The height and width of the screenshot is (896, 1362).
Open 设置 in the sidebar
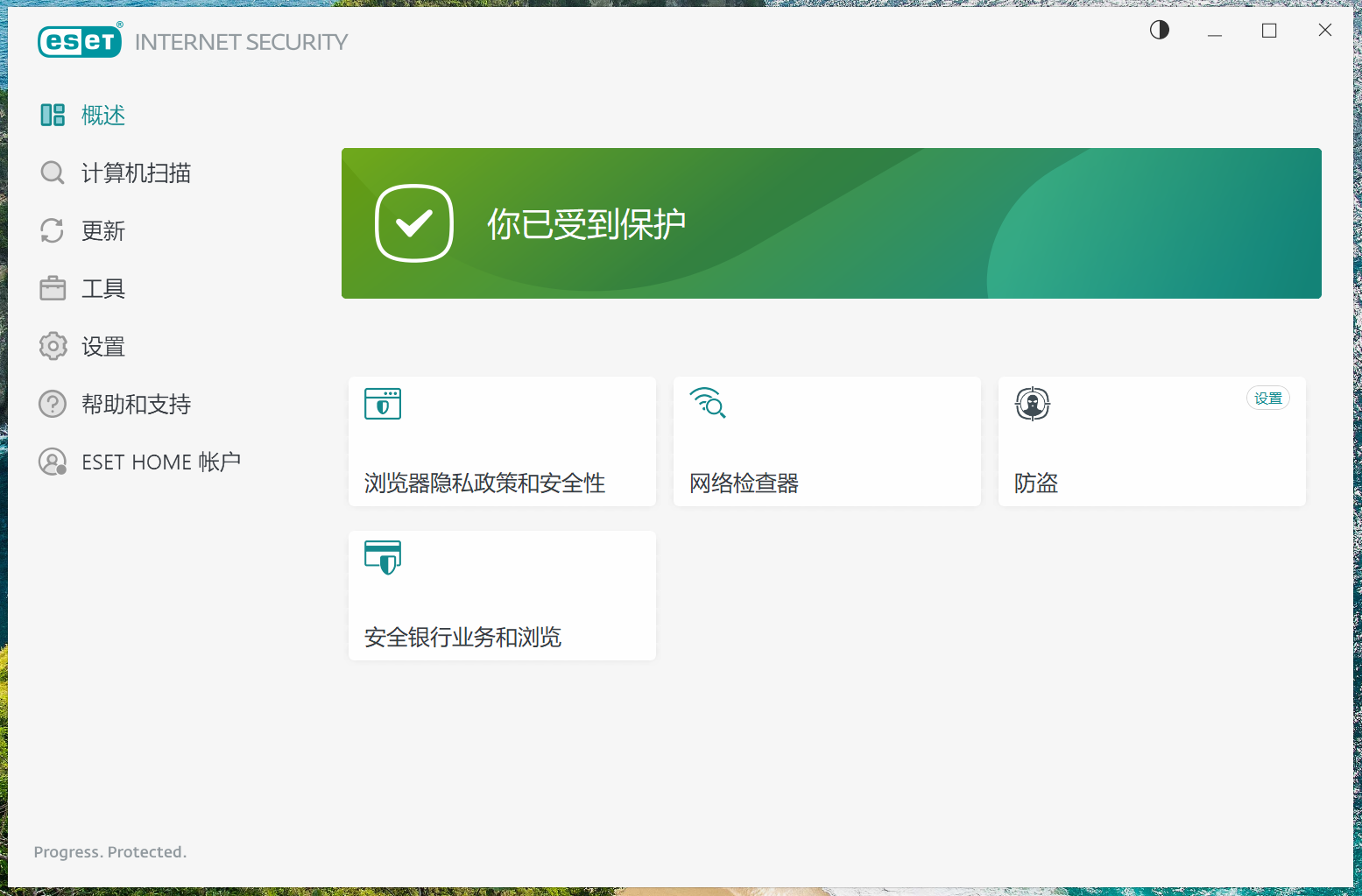point(103,346)
